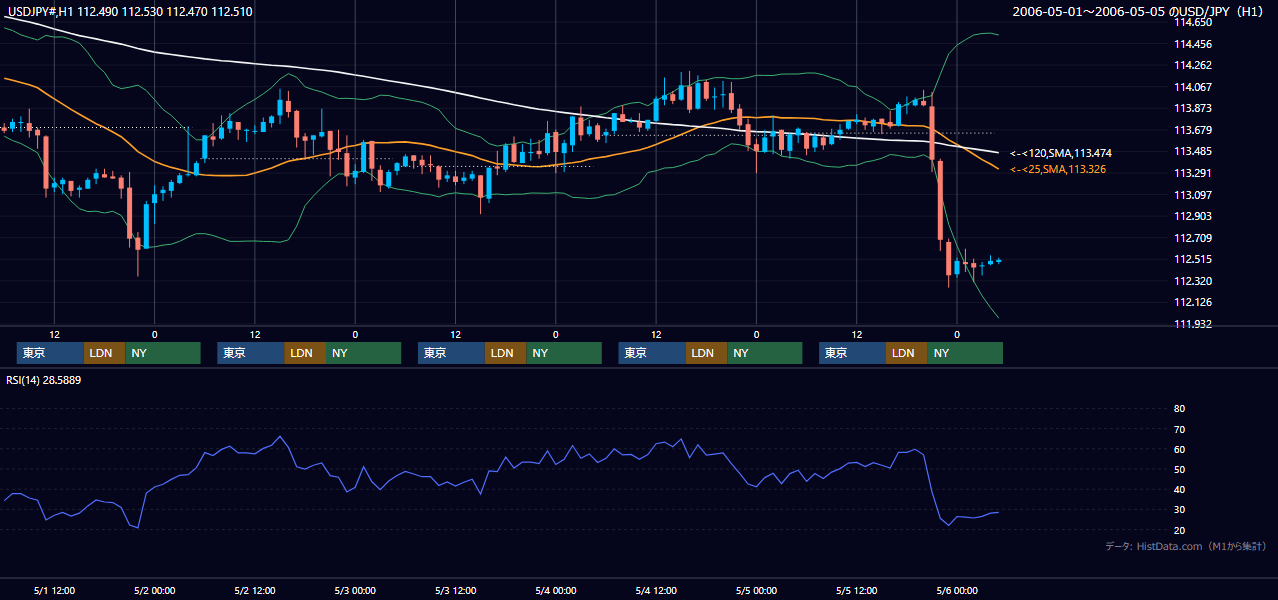Screen dimensions: 1278x600
Task: Click the 25 SMA 113.326 orange label
Action: (x=1058, y=169)
